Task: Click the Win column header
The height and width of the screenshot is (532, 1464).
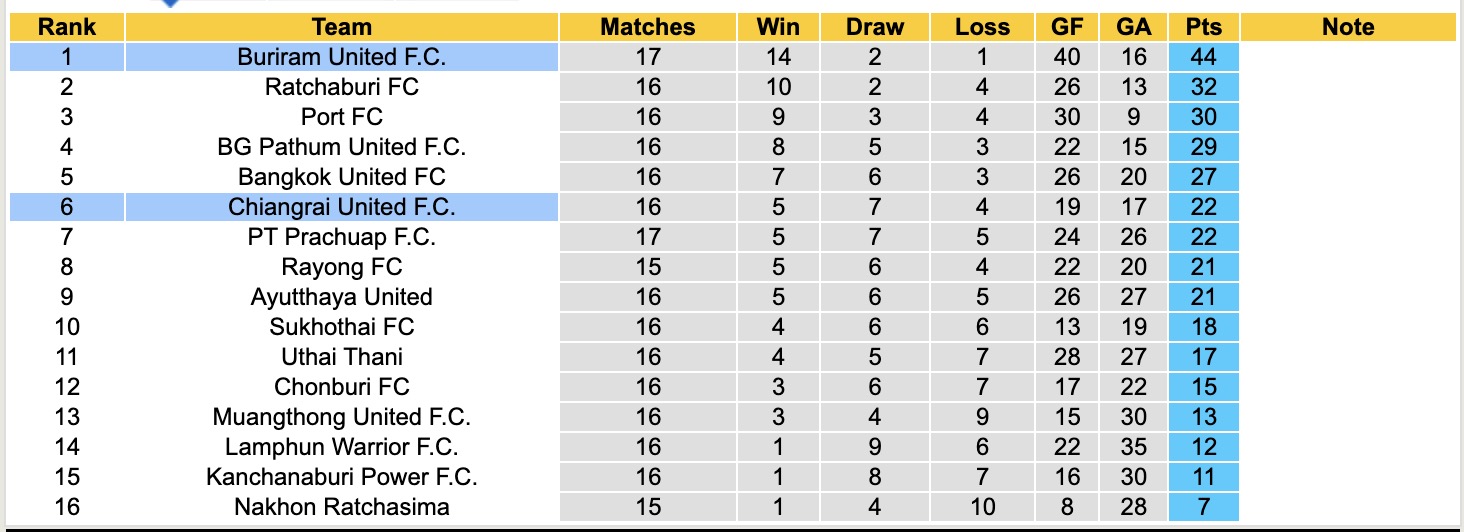Action: coord(778,27)
